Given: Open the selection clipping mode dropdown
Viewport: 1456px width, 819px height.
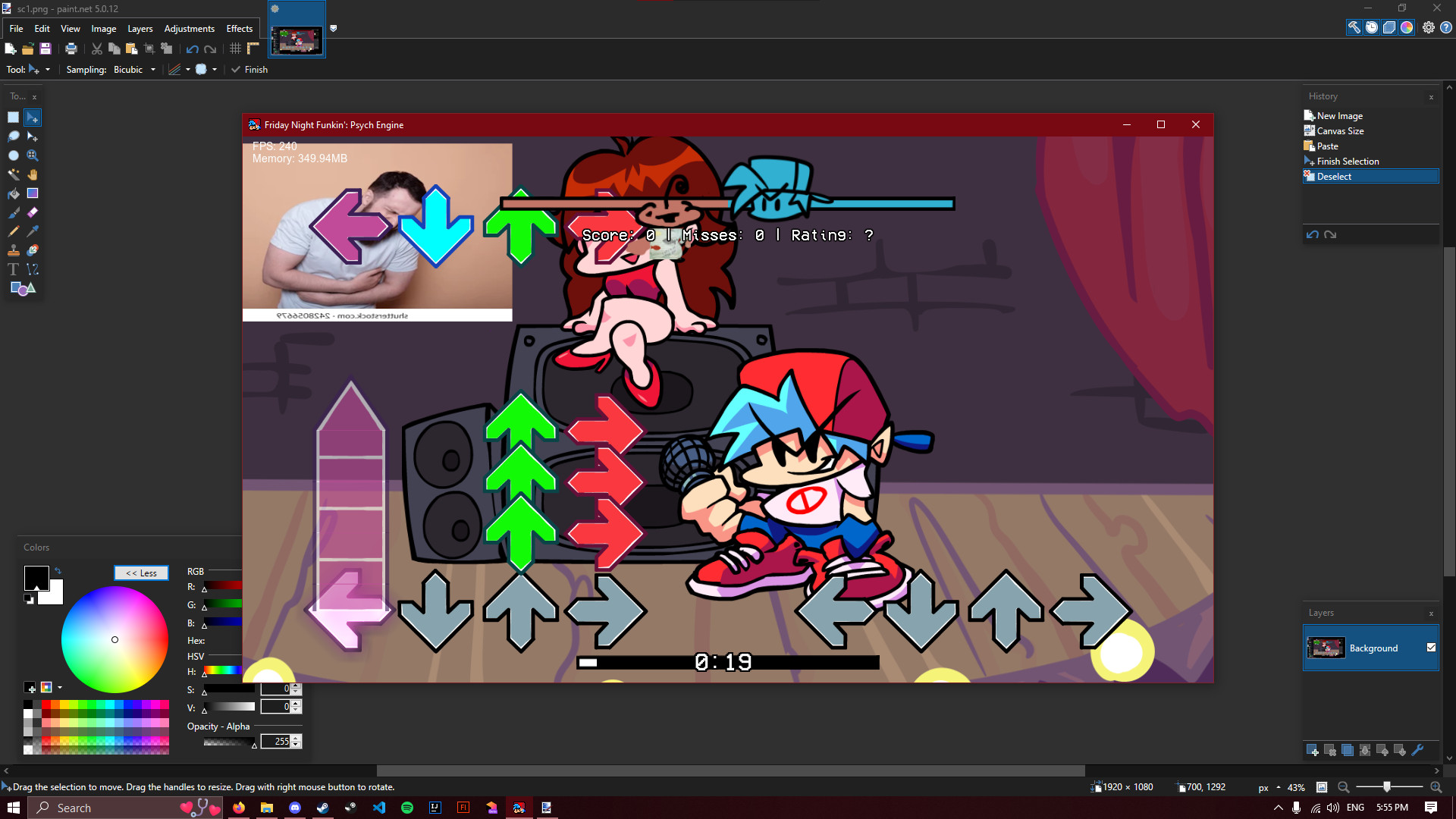Looking at the screenshot, I should click(x=206, y=70).
